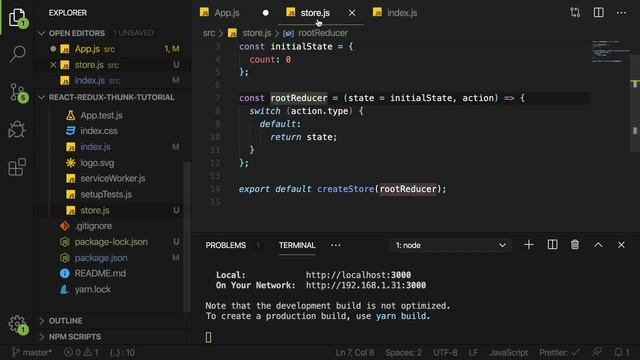This screenshot has height=360, width=640.
Task: Expand the Outline section
Action: 65,321
